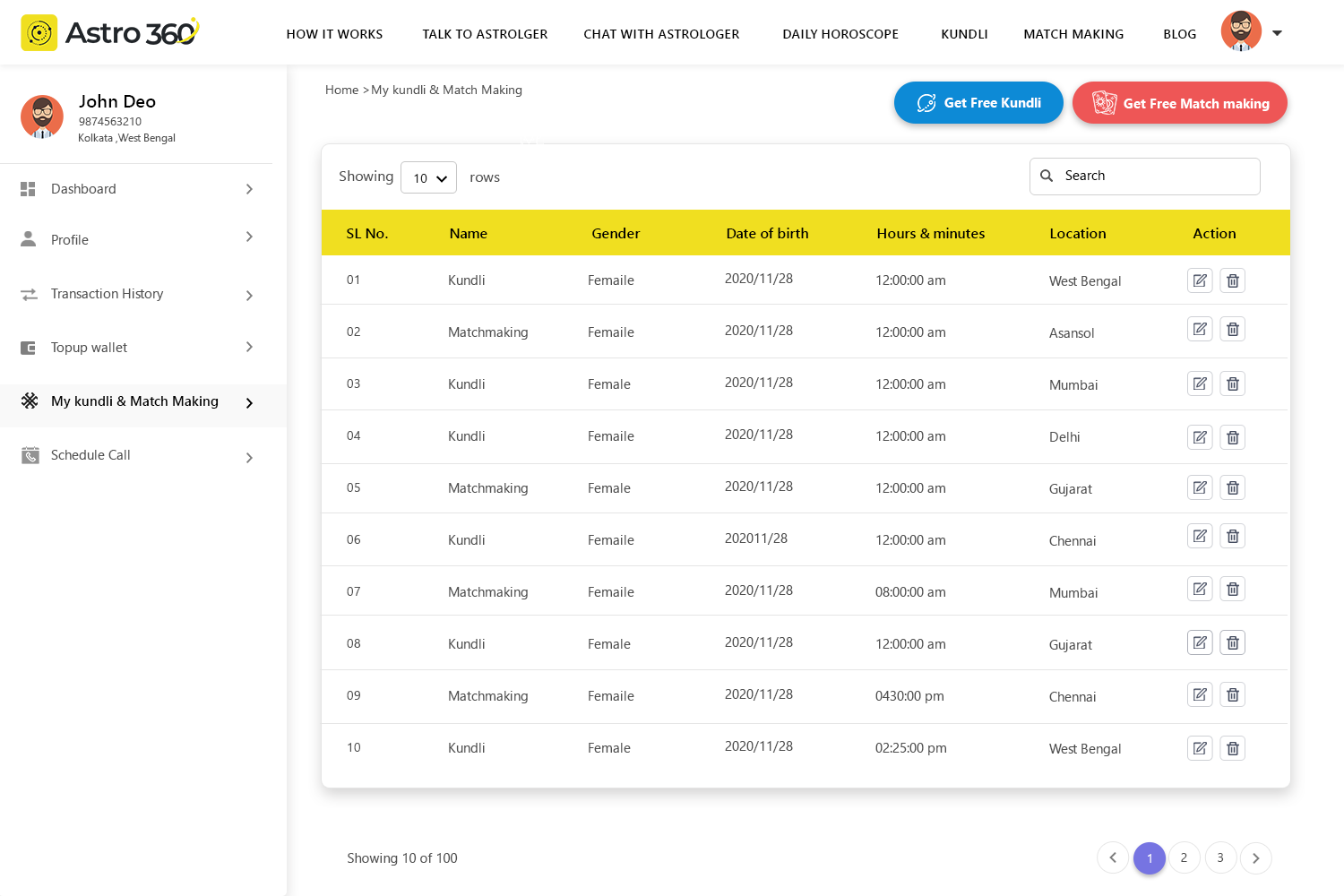Screen dimensions: 1344x896
Task: Click the Home breadcrumb link
Action: coord(341,90)
